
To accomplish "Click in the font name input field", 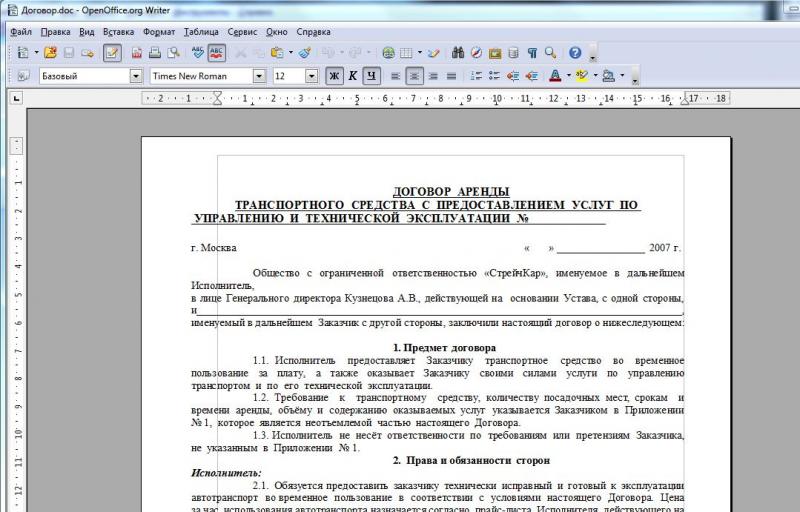I will coord(202,76).
